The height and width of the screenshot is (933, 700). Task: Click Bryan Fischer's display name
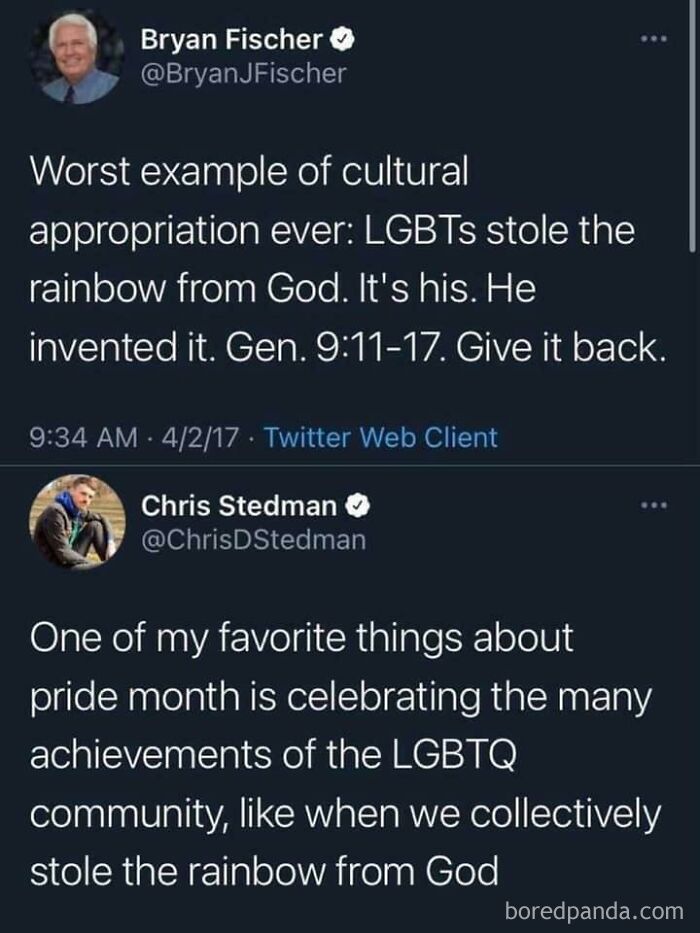click(x=232, y=40)
